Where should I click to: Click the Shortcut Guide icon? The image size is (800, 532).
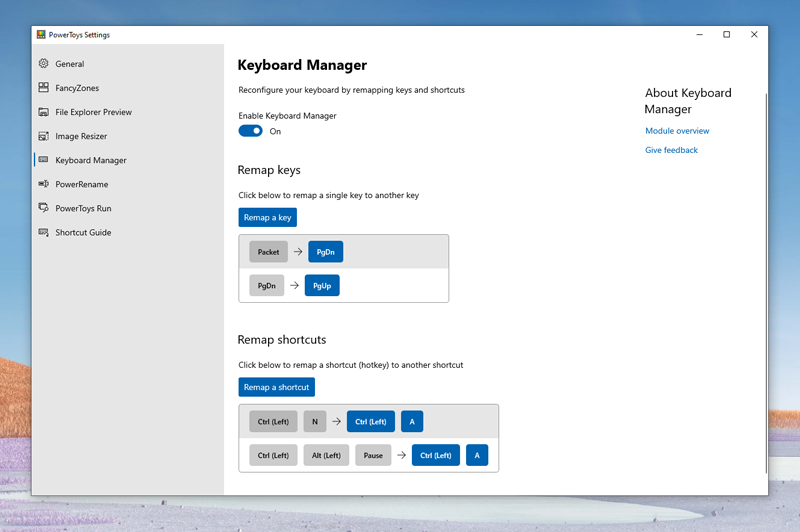pyautogui.click(x=43, y=232)
